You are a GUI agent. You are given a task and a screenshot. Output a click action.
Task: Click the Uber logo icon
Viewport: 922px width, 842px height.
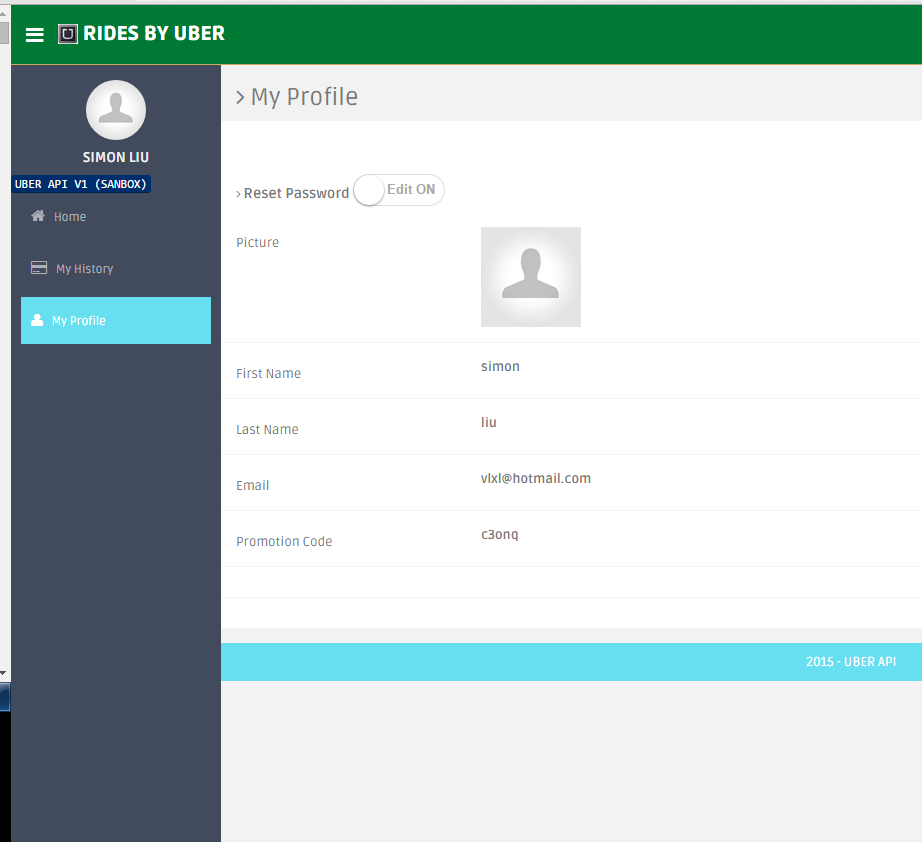tap(68, 34)
